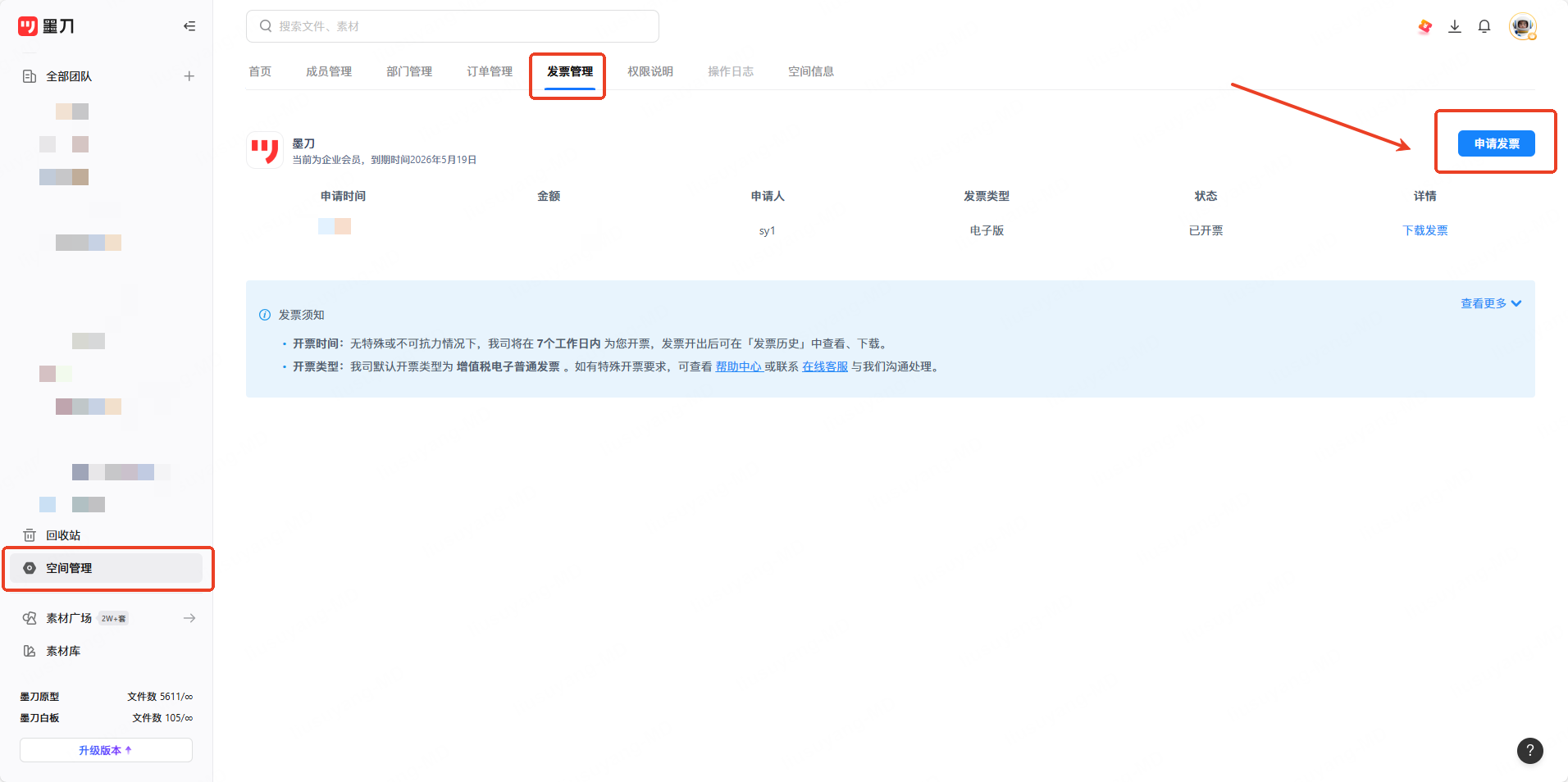Screen dimensions: 1568x782
Task: Click the 墨刀原型 file count row
Action: pos(107,697)
